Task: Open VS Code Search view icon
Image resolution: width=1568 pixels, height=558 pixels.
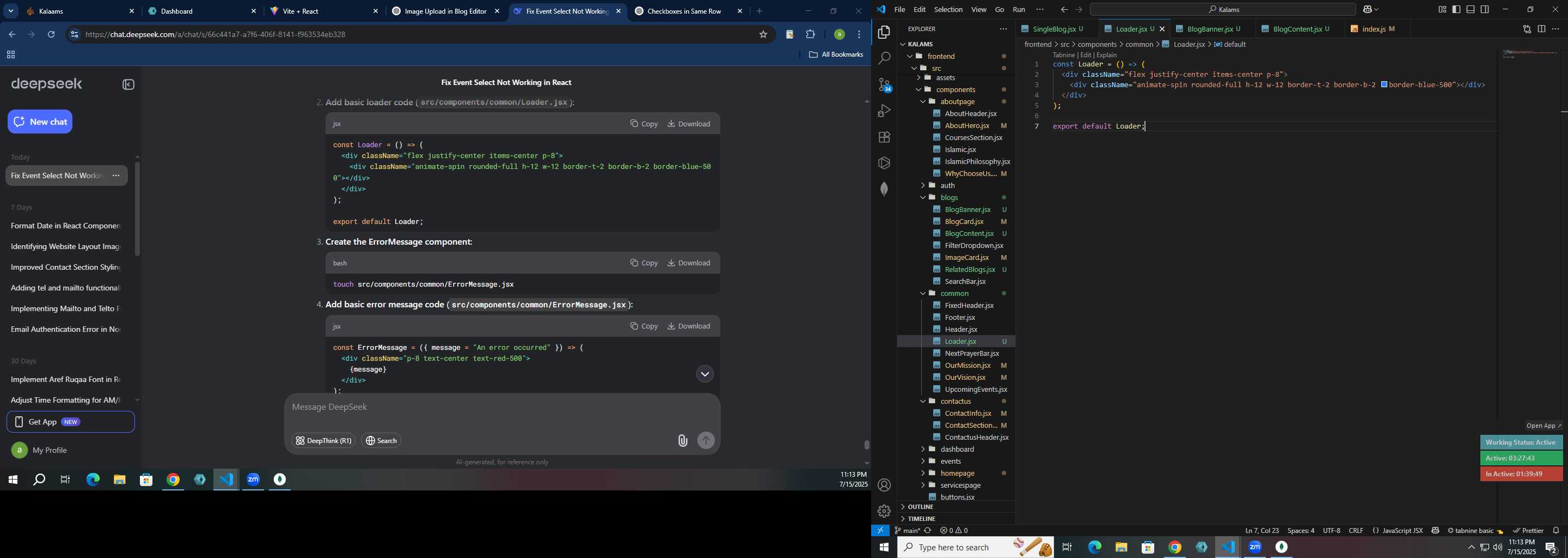Action: tap(884, 58)
